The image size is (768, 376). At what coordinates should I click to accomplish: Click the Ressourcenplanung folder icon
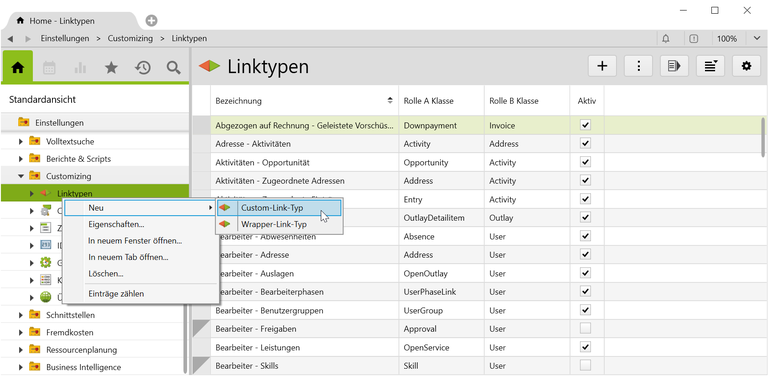pos(34,350)
